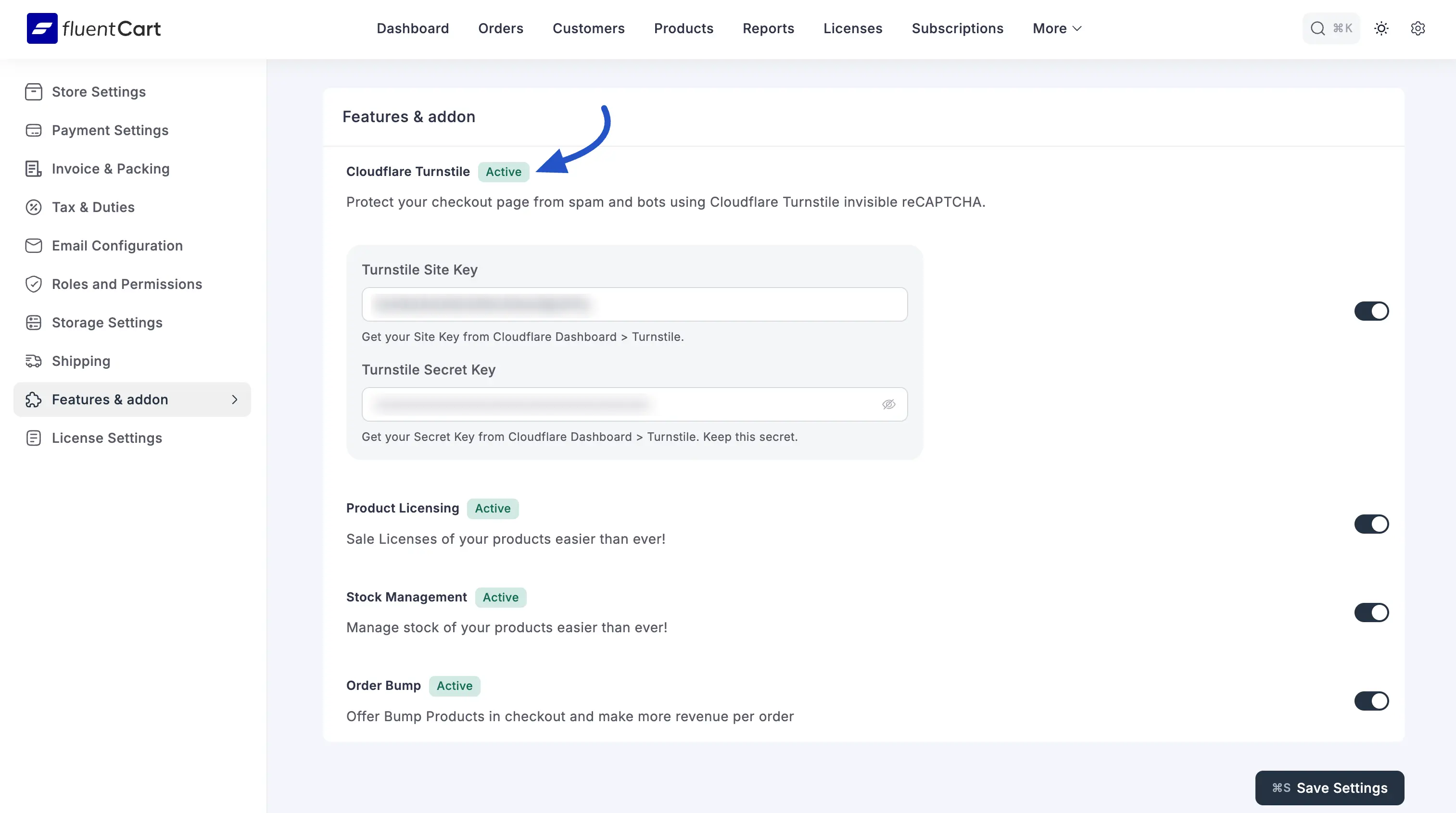Screen dimensions: 1456x813
Task: Go to Tax & Duties settings
Action: click(93, 207)
